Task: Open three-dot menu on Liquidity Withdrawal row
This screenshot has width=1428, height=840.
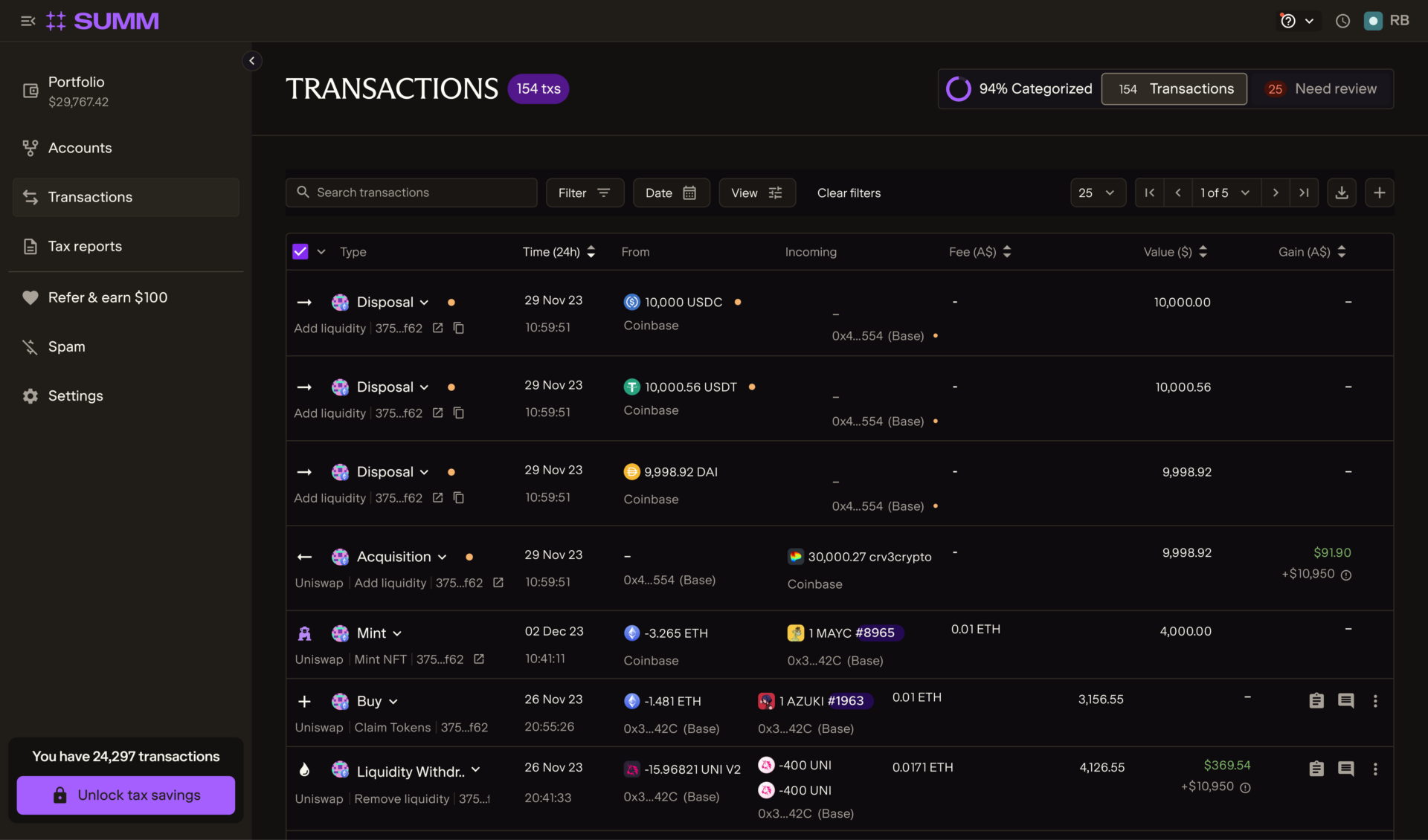Action: 1375,769
